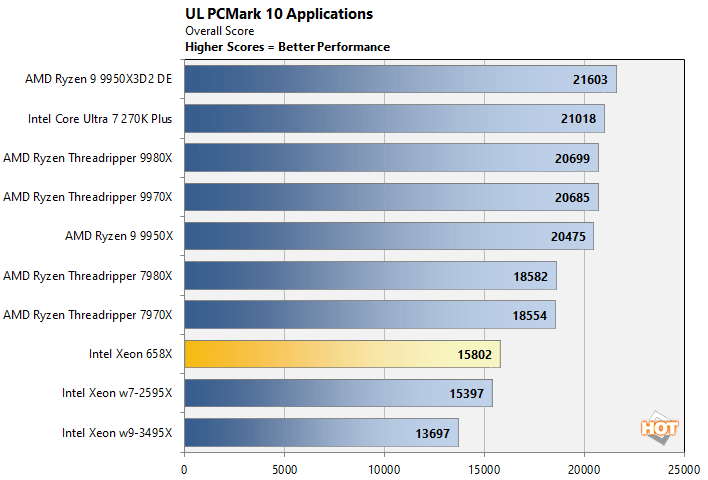
Task: Select the 'AMD Ryzen 9 9950X3D2 DE' label
Action: pyautogui.click(x=98, y=79)
